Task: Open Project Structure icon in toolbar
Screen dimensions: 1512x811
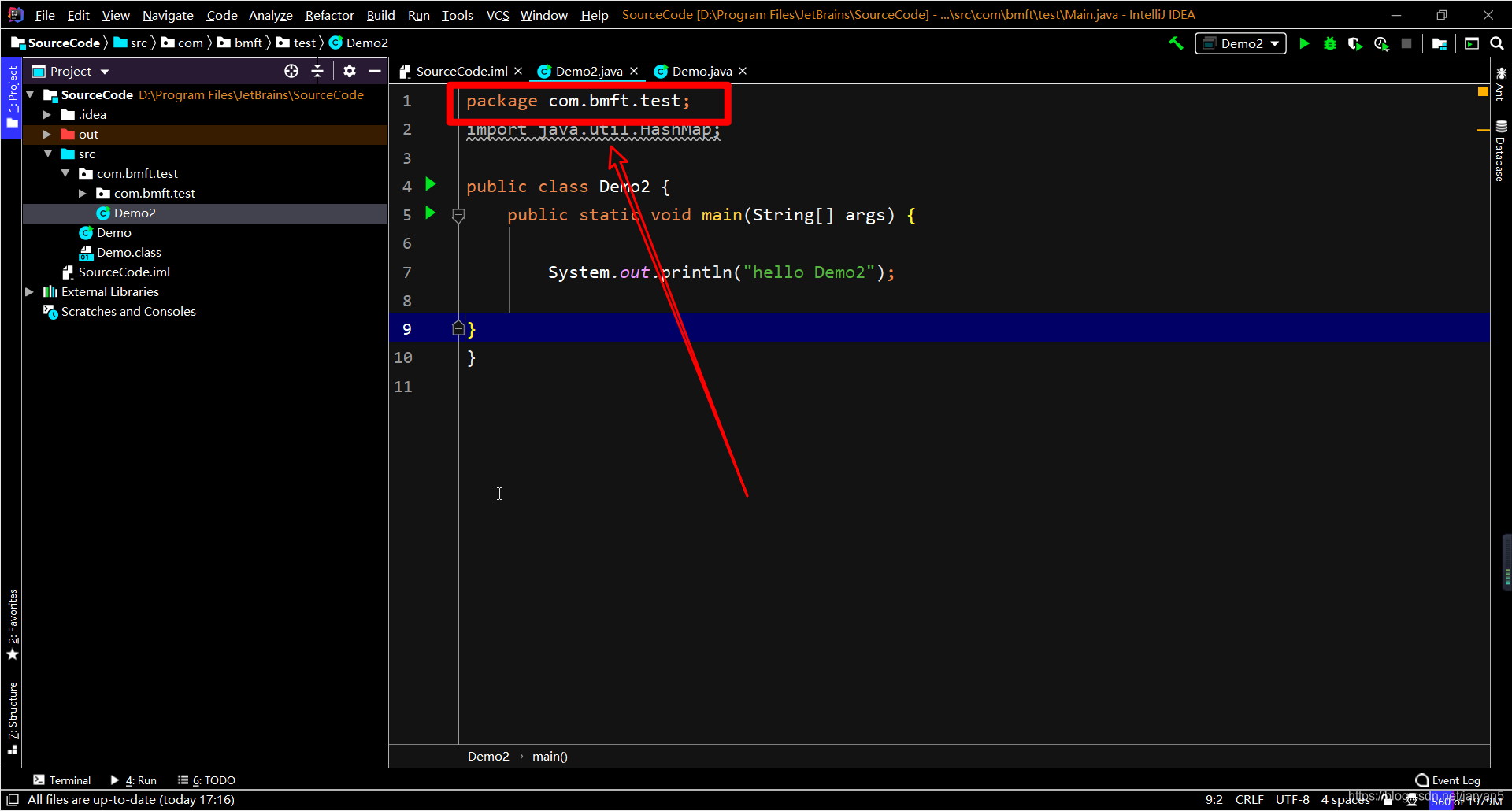Action: [1440, 43]
